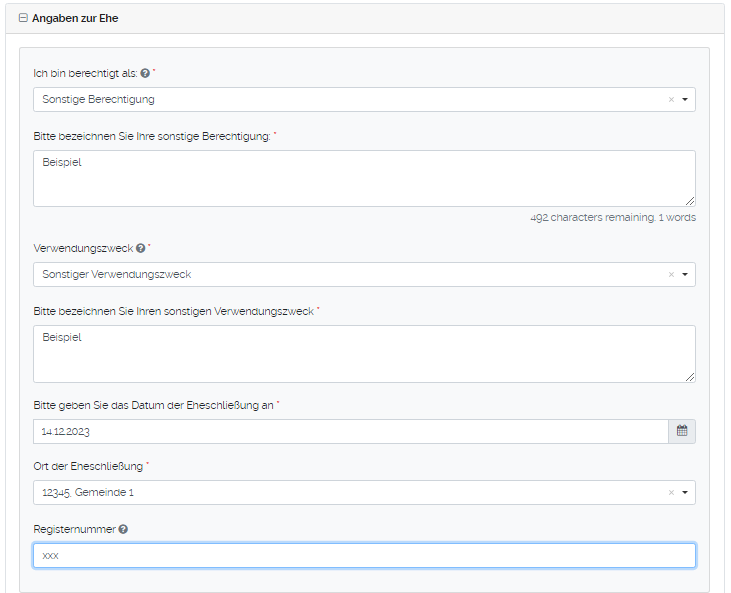
Task: Show help for Registernummer
Action: coord(123,529)
